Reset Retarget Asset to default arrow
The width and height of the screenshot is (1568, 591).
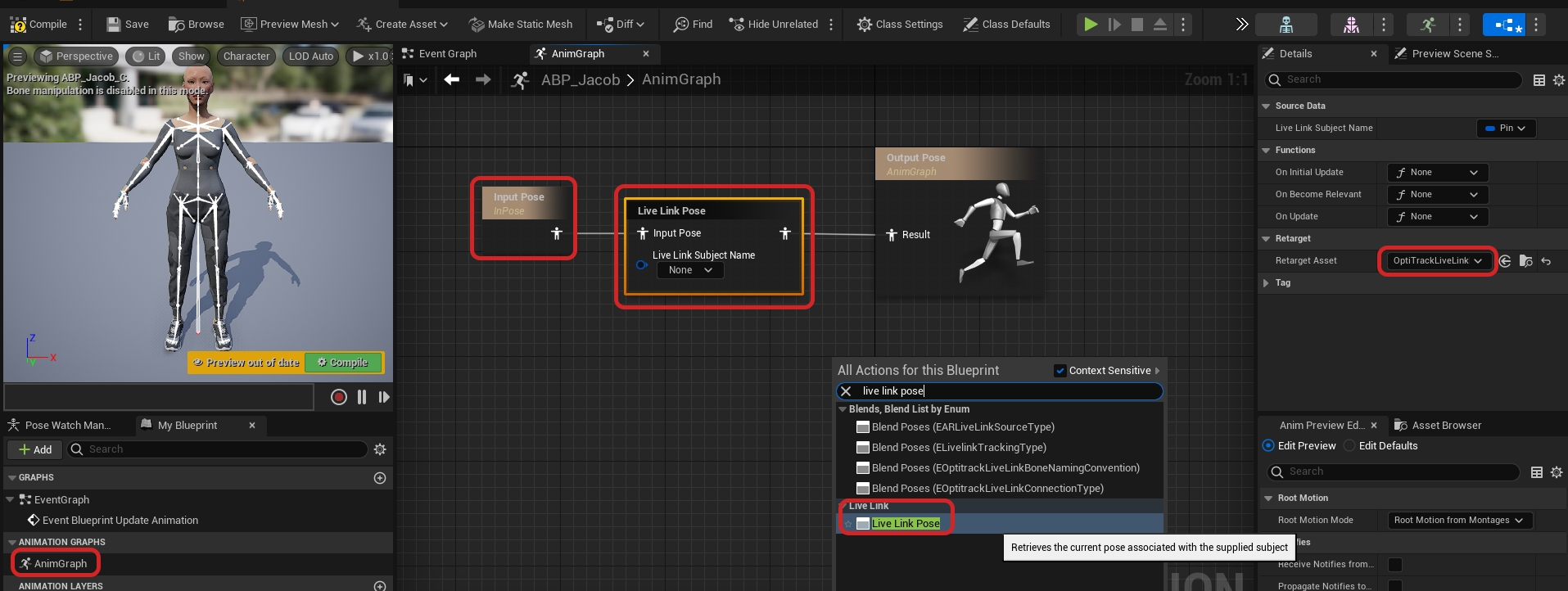[1546, 261]
